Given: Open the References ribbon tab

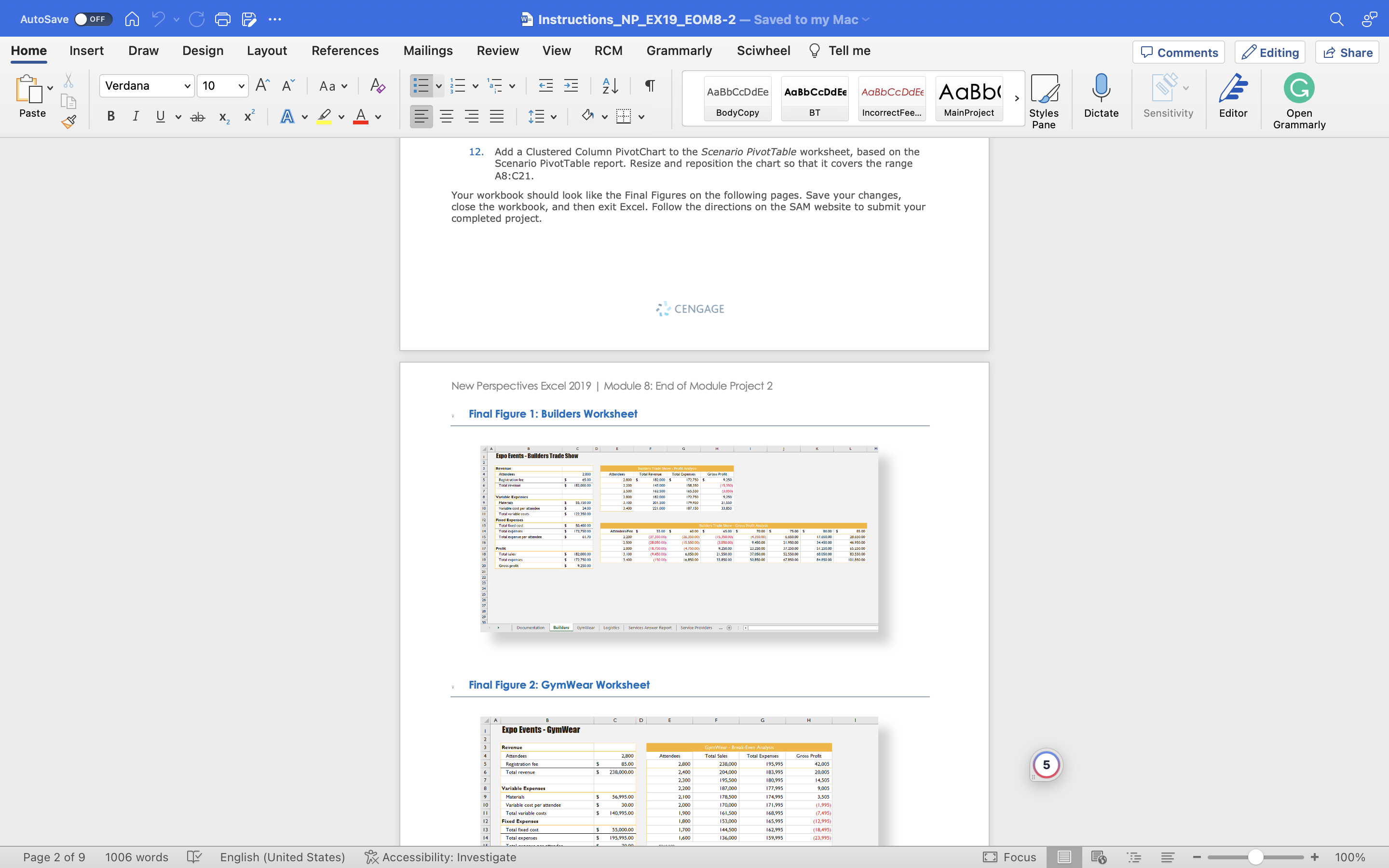Looking at the screenshot, I should pos(344,51).
